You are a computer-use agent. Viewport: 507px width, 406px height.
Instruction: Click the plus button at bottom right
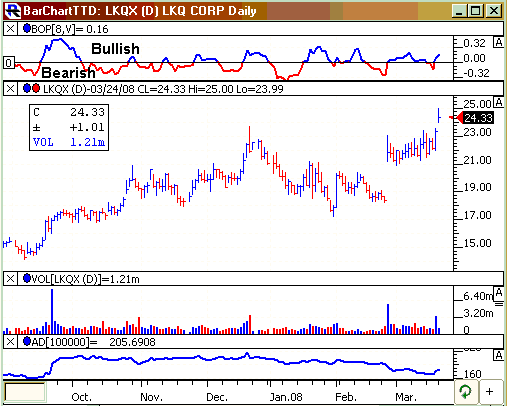tap(489, 391)
